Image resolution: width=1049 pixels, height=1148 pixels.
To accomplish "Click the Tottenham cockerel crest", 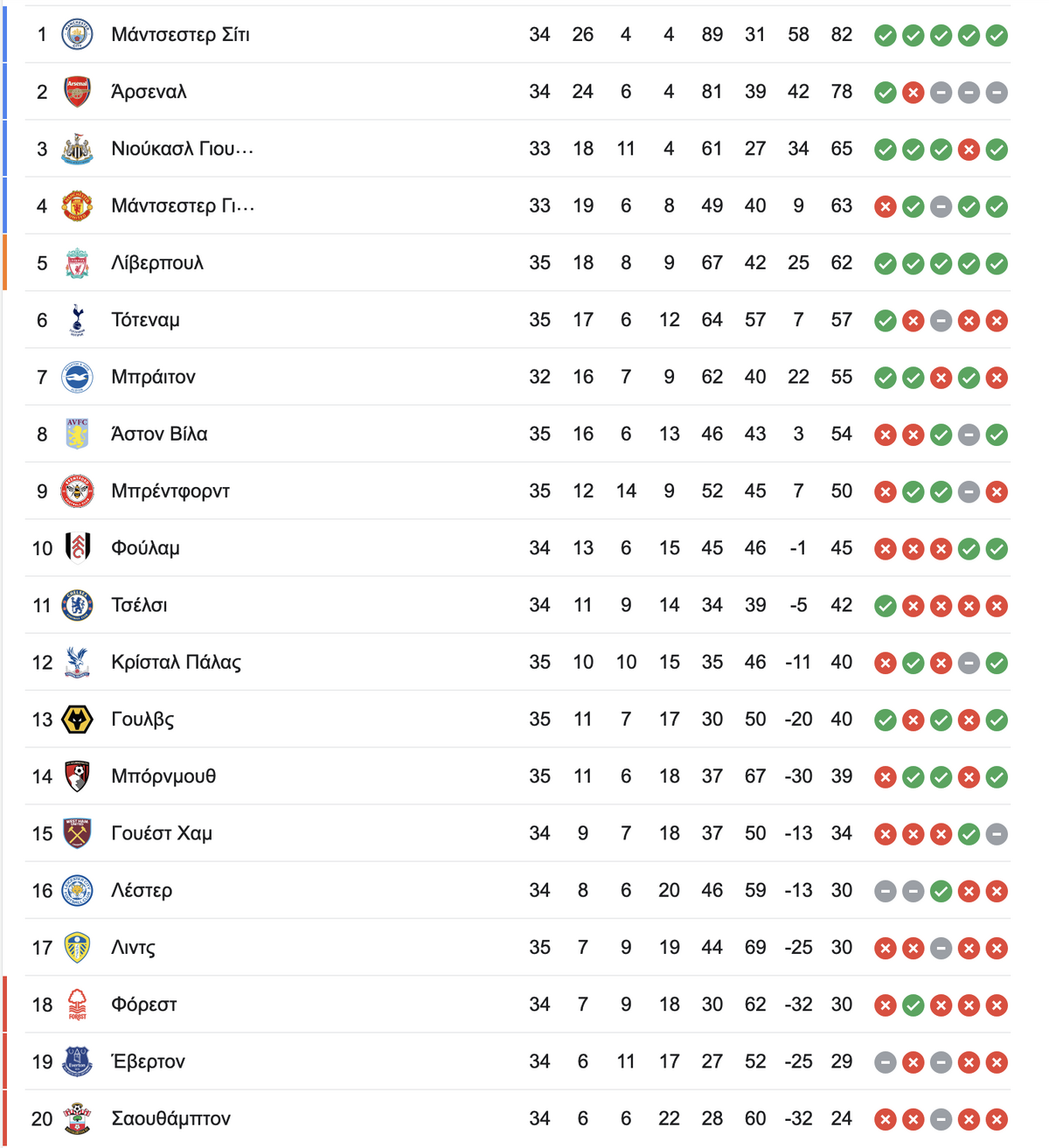I will 77,320.
